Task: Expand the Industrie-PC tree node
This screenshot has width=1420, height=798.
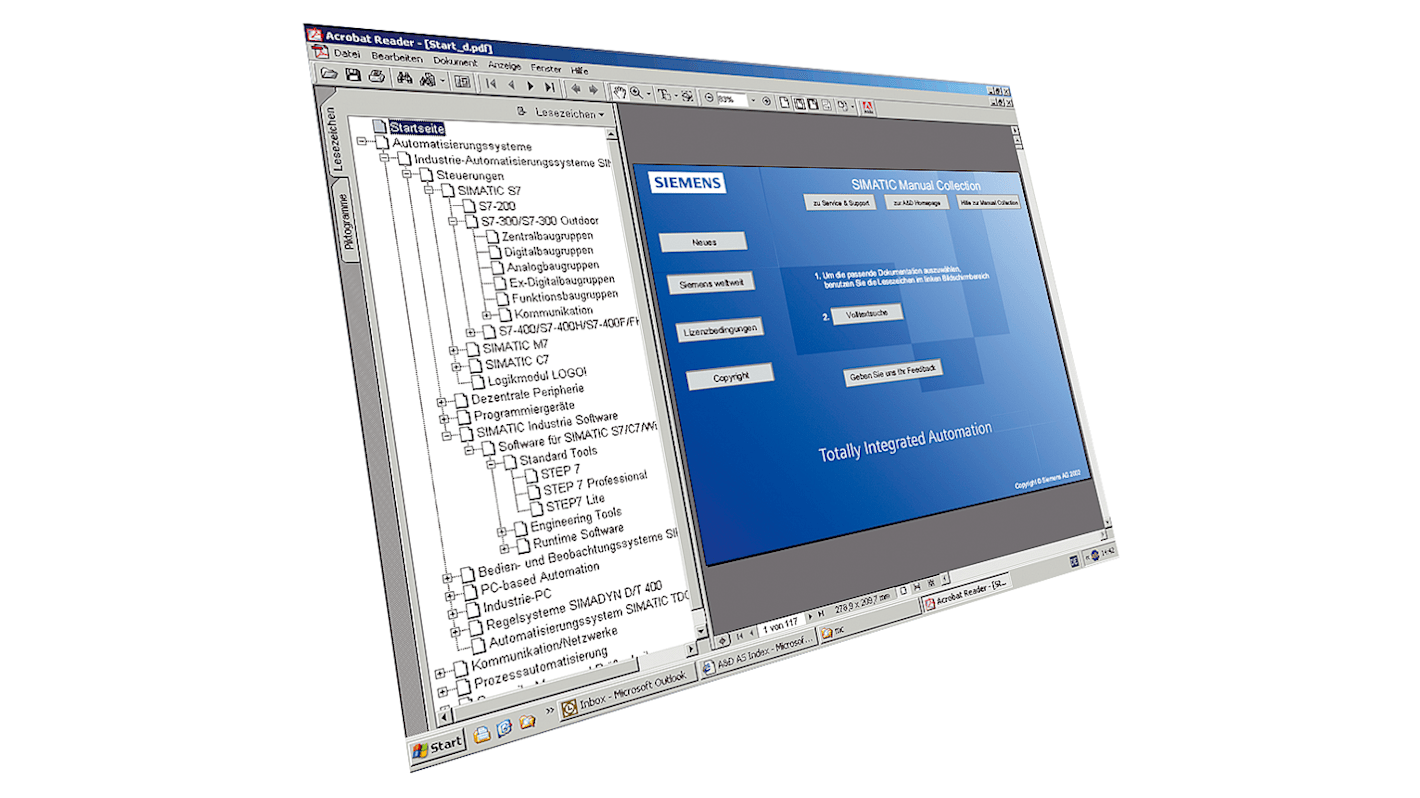Action: (x=452, y=614)
